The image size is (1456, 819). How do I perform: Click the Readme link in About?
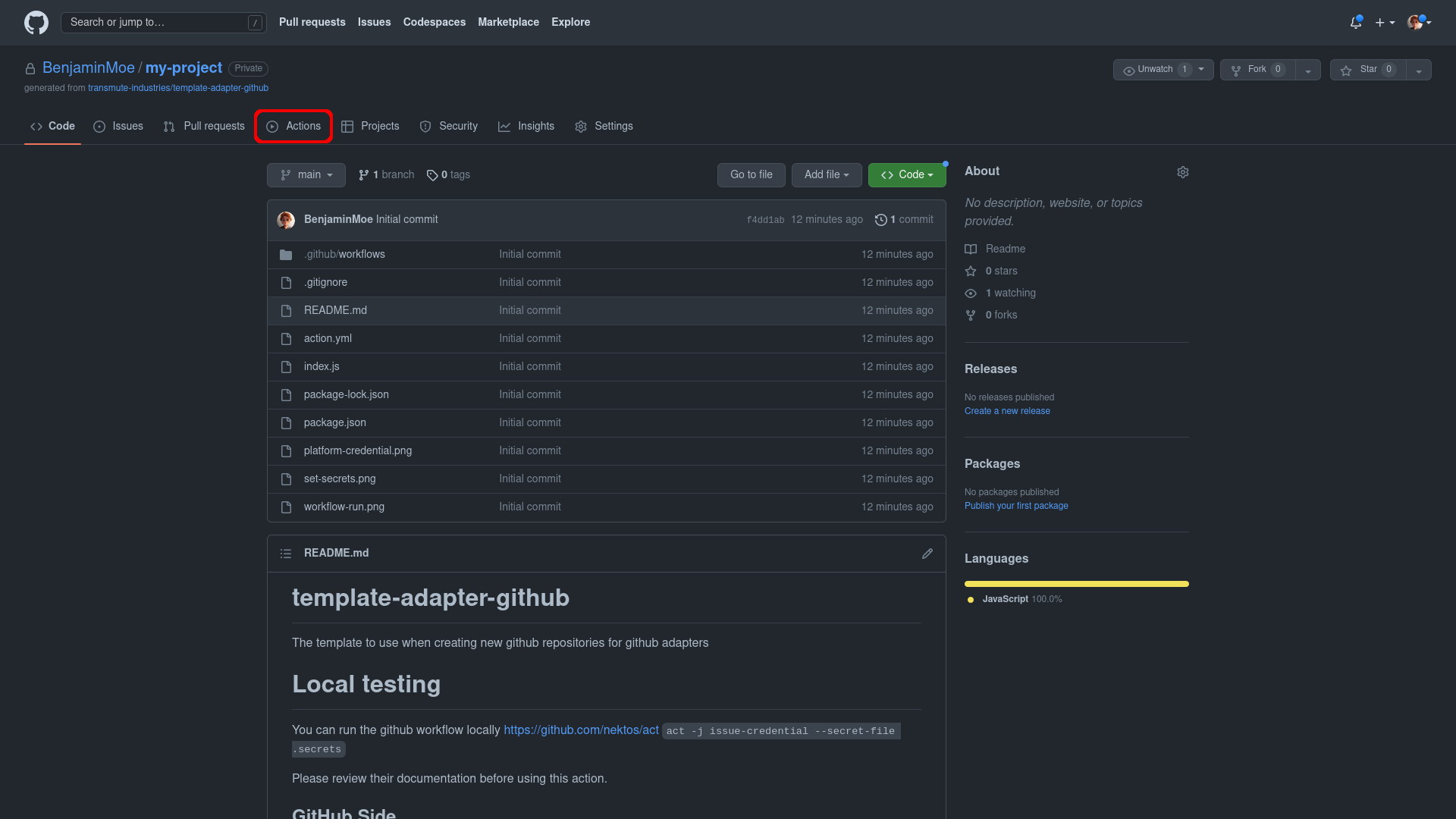pyautogui.click(x=995, y=249)
